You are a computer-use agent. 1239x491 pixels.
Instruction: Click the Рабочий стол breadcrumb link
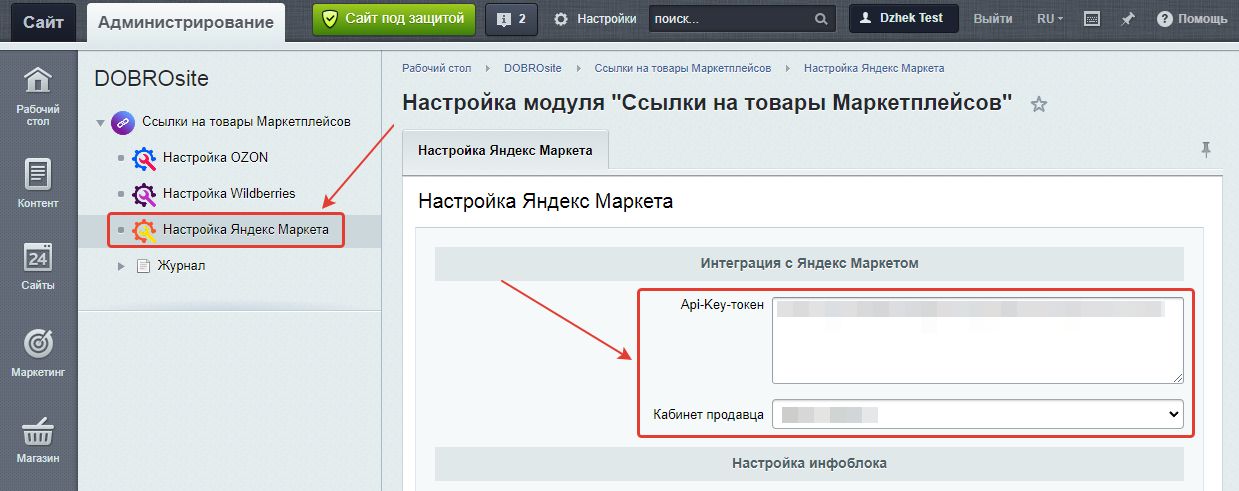(436, 68)
